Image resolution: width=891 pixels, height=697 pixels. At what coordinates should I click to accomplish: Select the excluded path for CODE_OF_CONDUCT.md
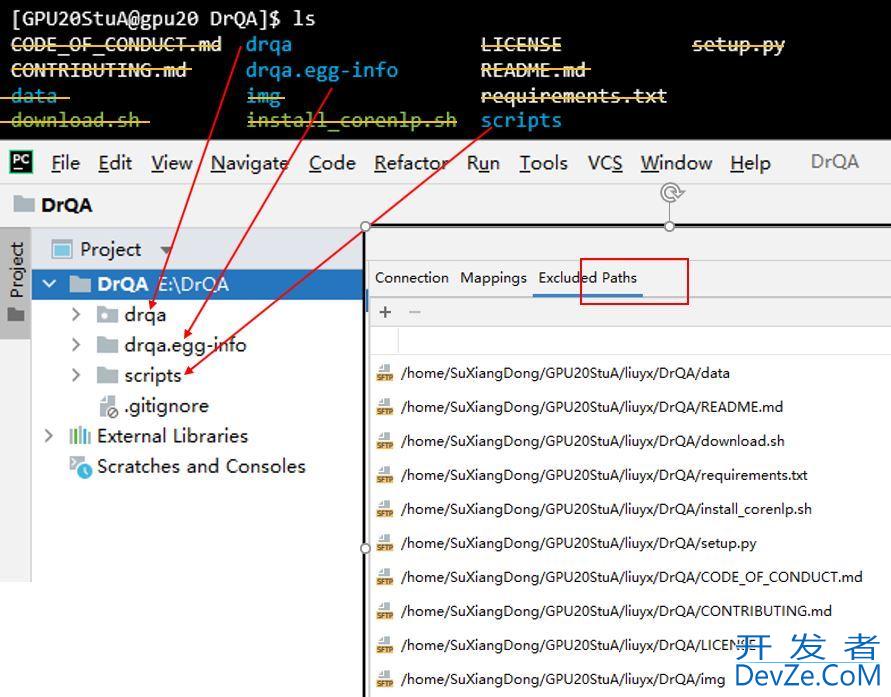coord(631,578)
